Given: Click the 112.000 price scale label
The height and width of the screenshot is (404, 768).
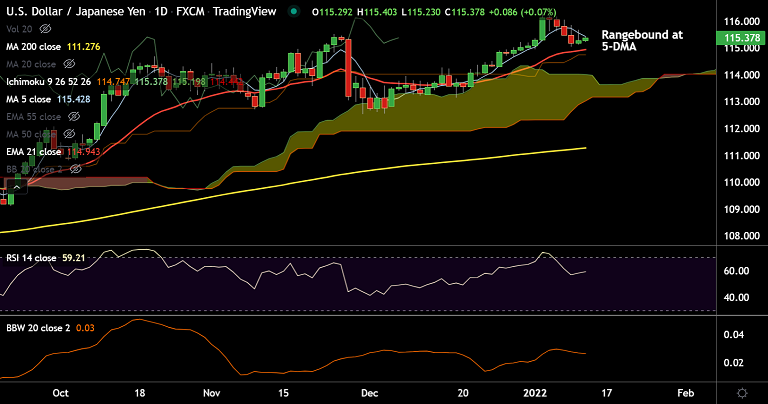Looking at the screenshot, I should (x=742, y=128).
